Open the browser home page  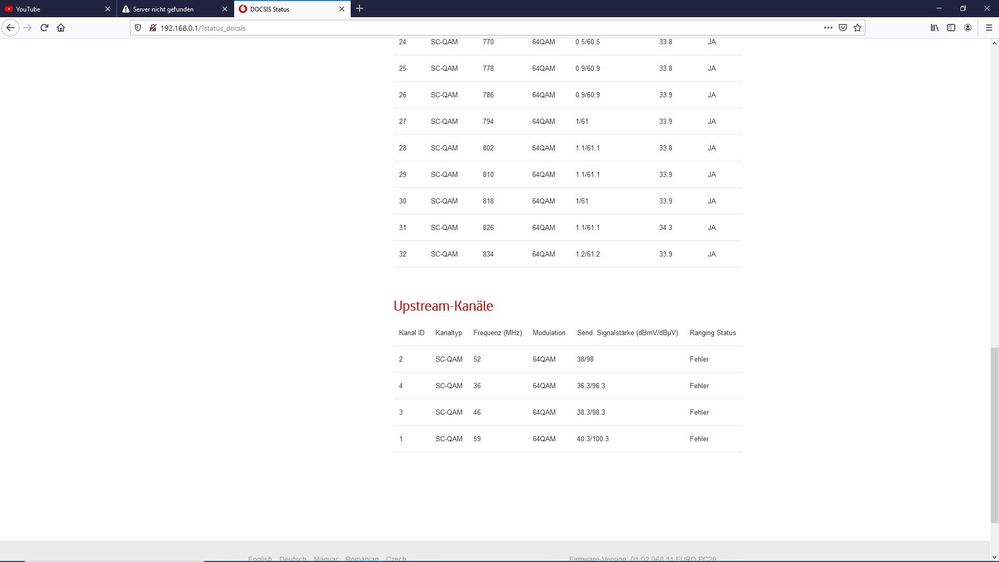pos(61,28)
